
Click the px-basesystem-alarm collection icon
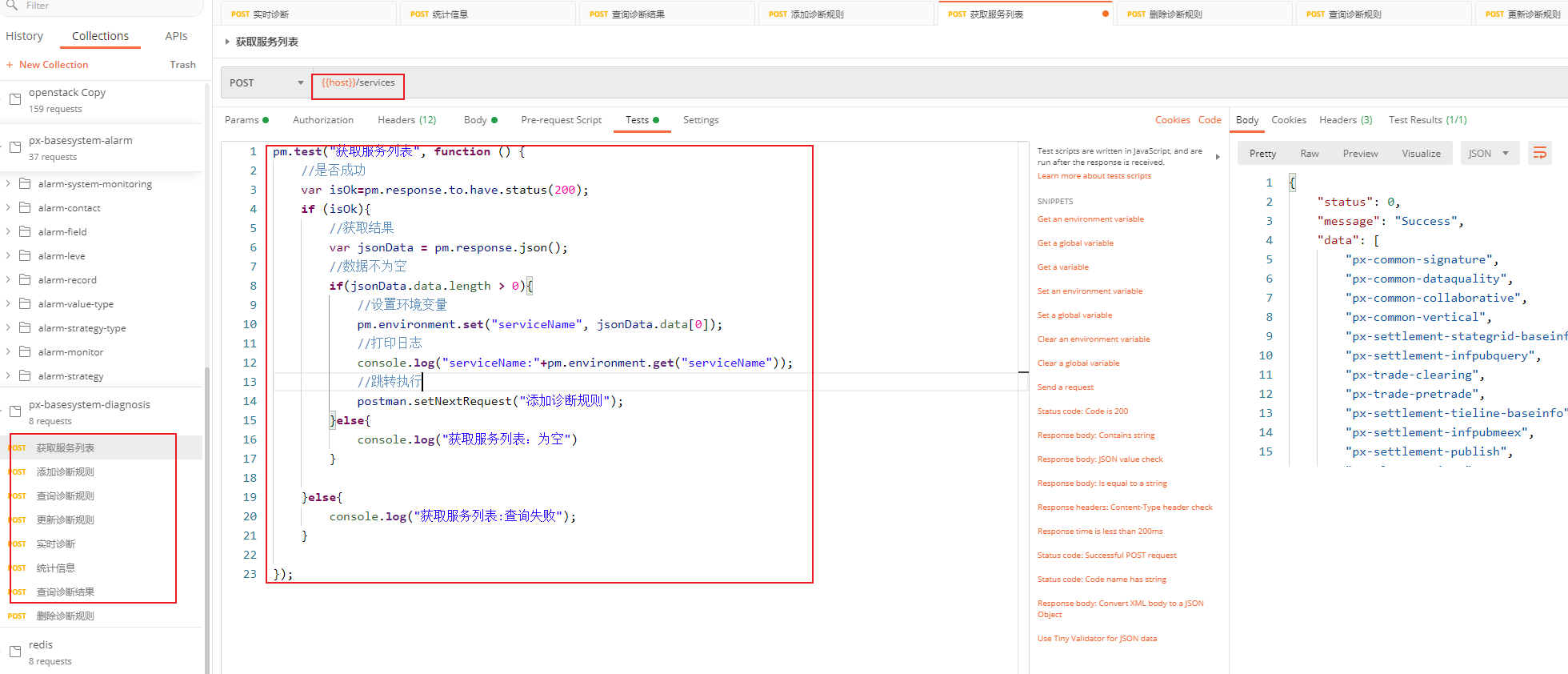click(15, 147)
